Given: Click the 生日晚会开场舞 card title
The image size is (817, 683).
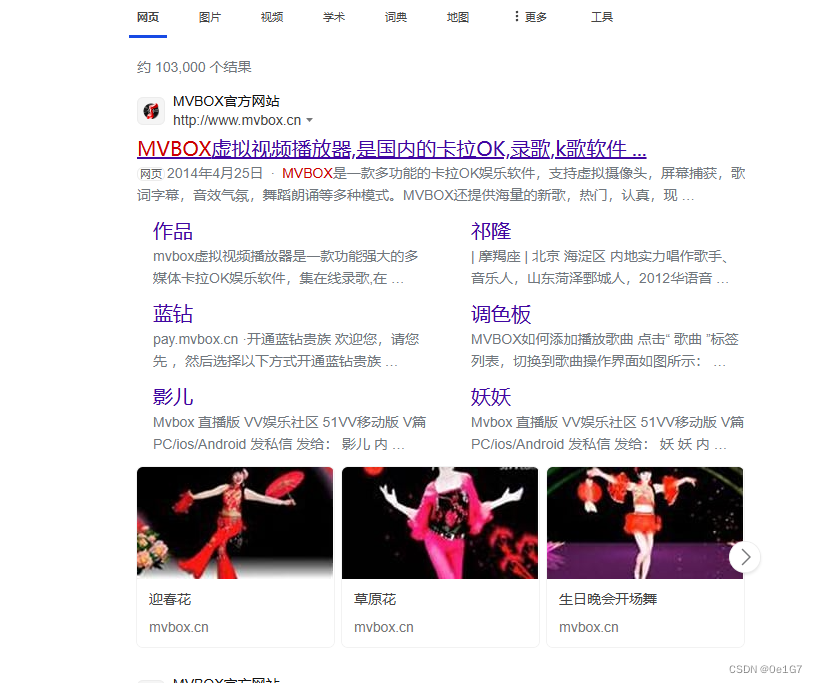Looking at the screenshot, I should (608, 599).
